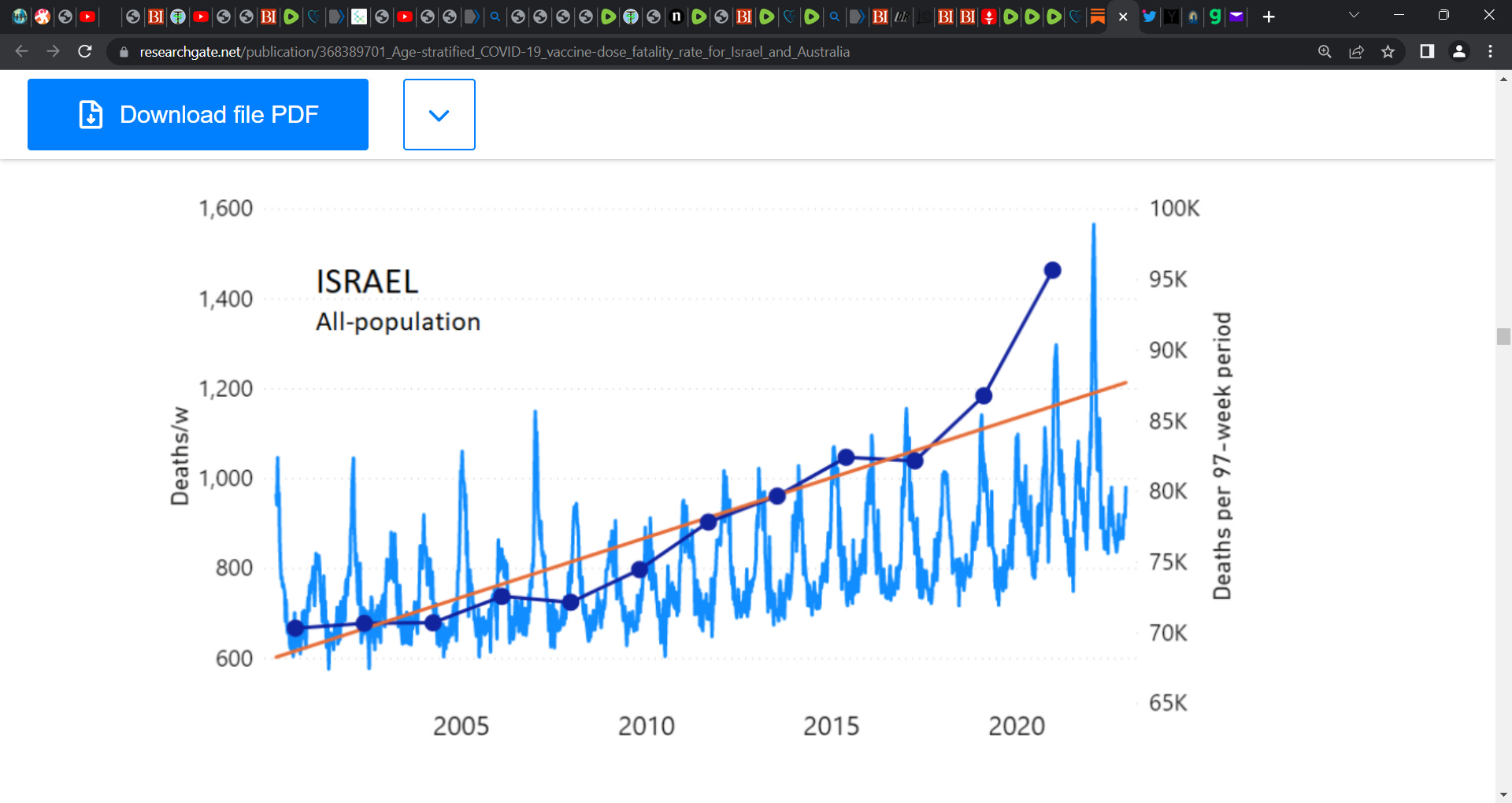Open Chrome three-dot menu
This screenshot has width=1512, height=803.
point(1490,51)
